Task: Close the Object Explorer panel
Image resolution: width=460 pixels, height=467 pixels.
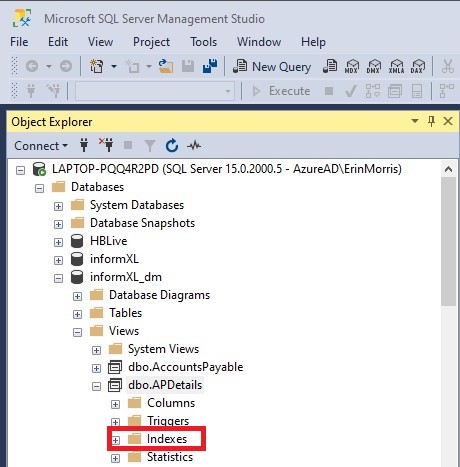Action: pos(448,121)
